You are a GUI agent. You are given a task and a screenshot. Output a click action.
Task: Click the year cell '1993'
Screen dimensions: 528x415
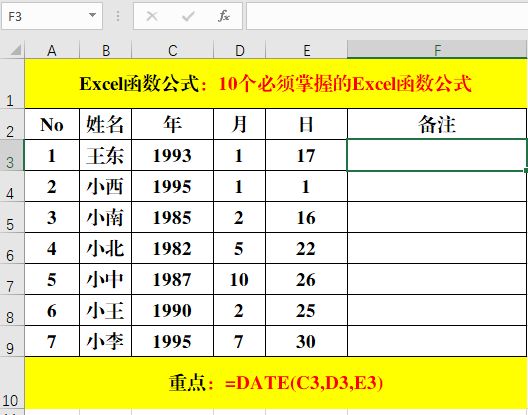click(172, 155)
